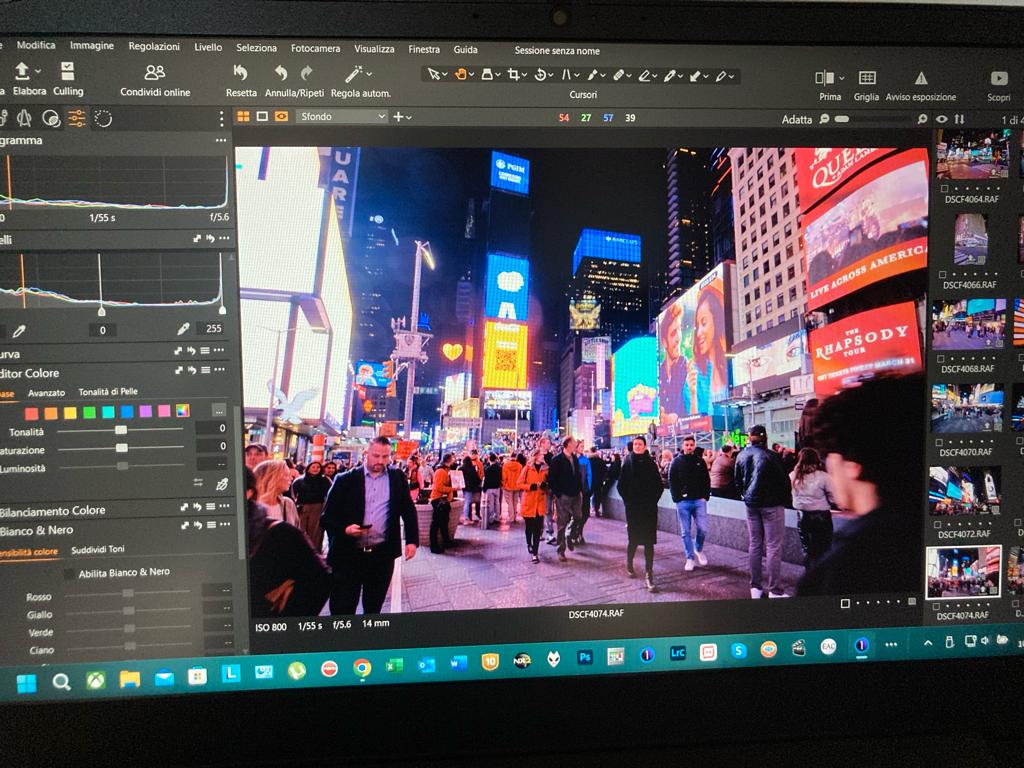This screenshot has height=768, width=1024.
Task: Click the zoom-in magnifier right of zoom slider
Action: coord(922,119)
